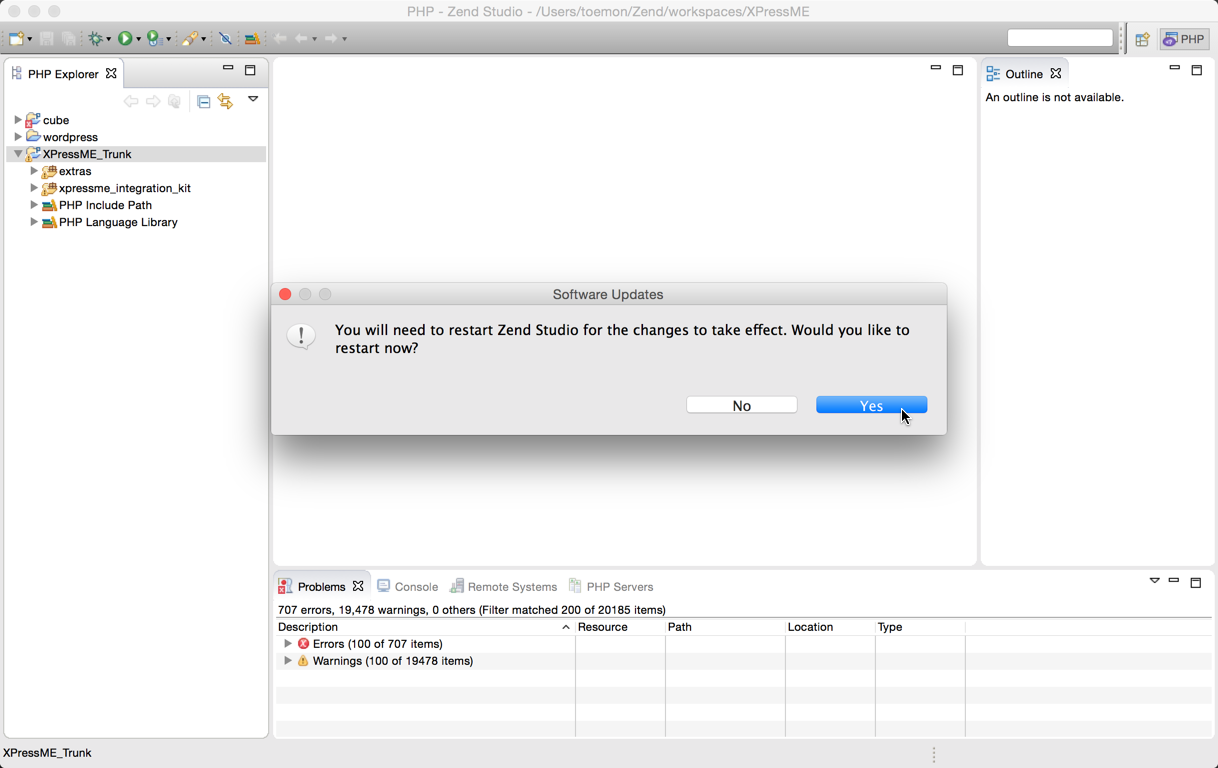Click the Type column header
Image resolution: width=1218 pixels, height=768 pixels.
pos(920,627)
